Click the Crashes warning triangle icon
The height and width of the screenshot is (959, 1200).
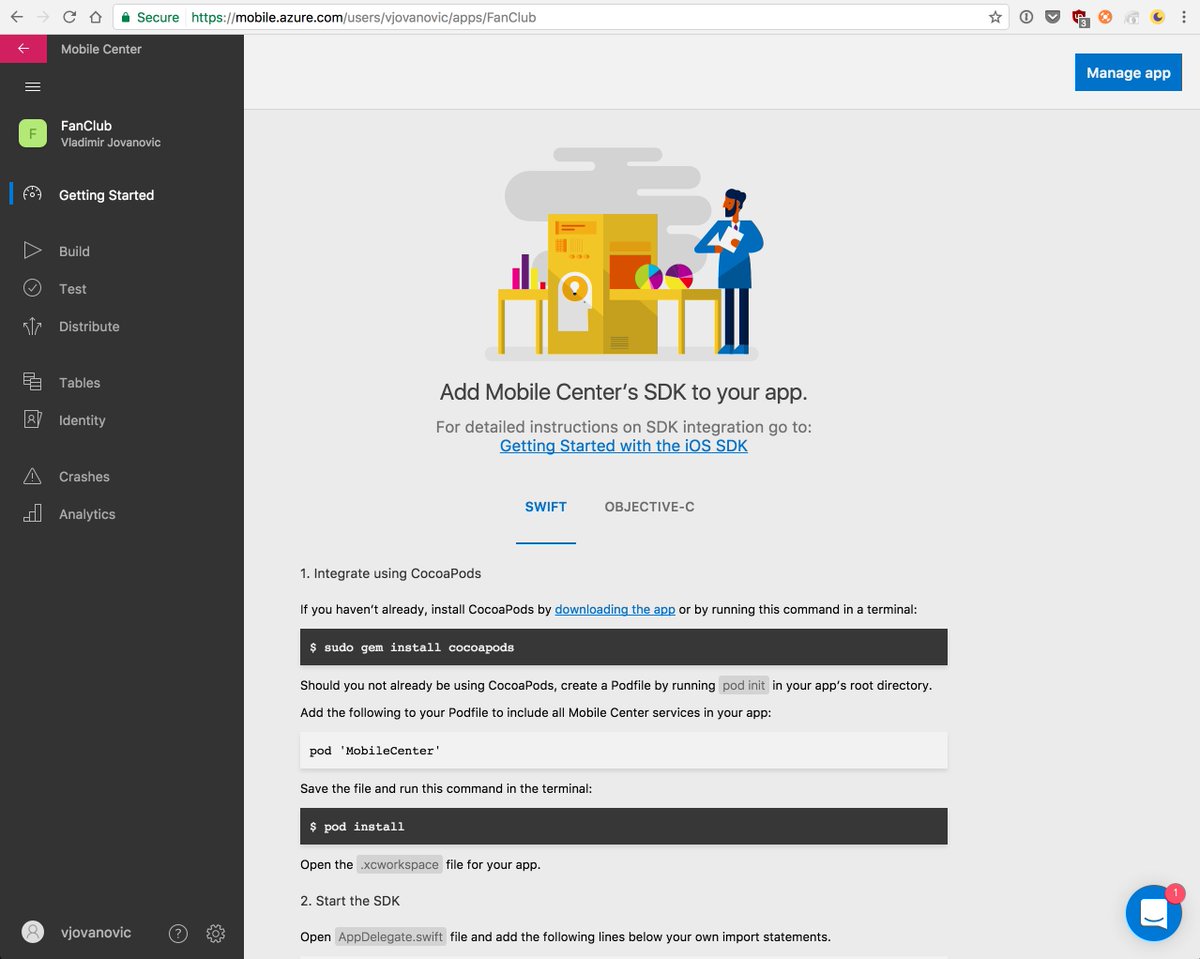tap(32, 476)
